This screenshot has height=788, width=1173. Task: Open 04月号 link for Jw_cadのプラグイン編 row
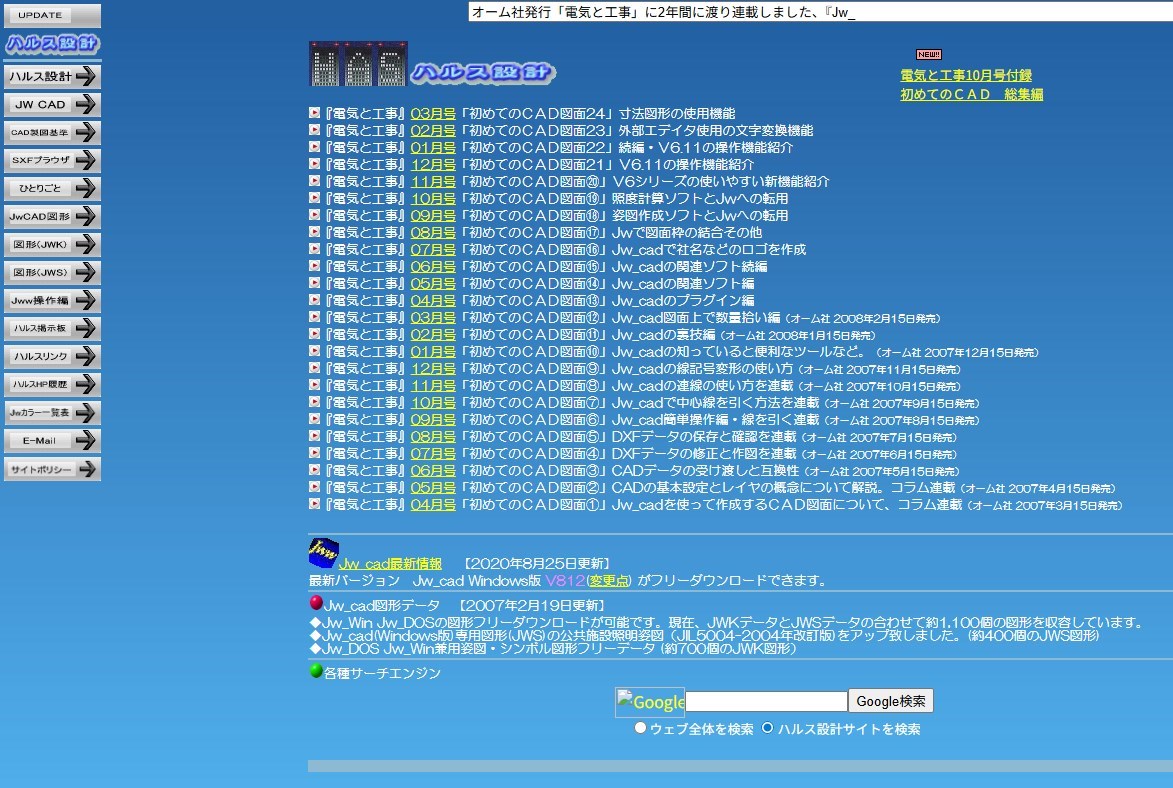coord(433,301)
